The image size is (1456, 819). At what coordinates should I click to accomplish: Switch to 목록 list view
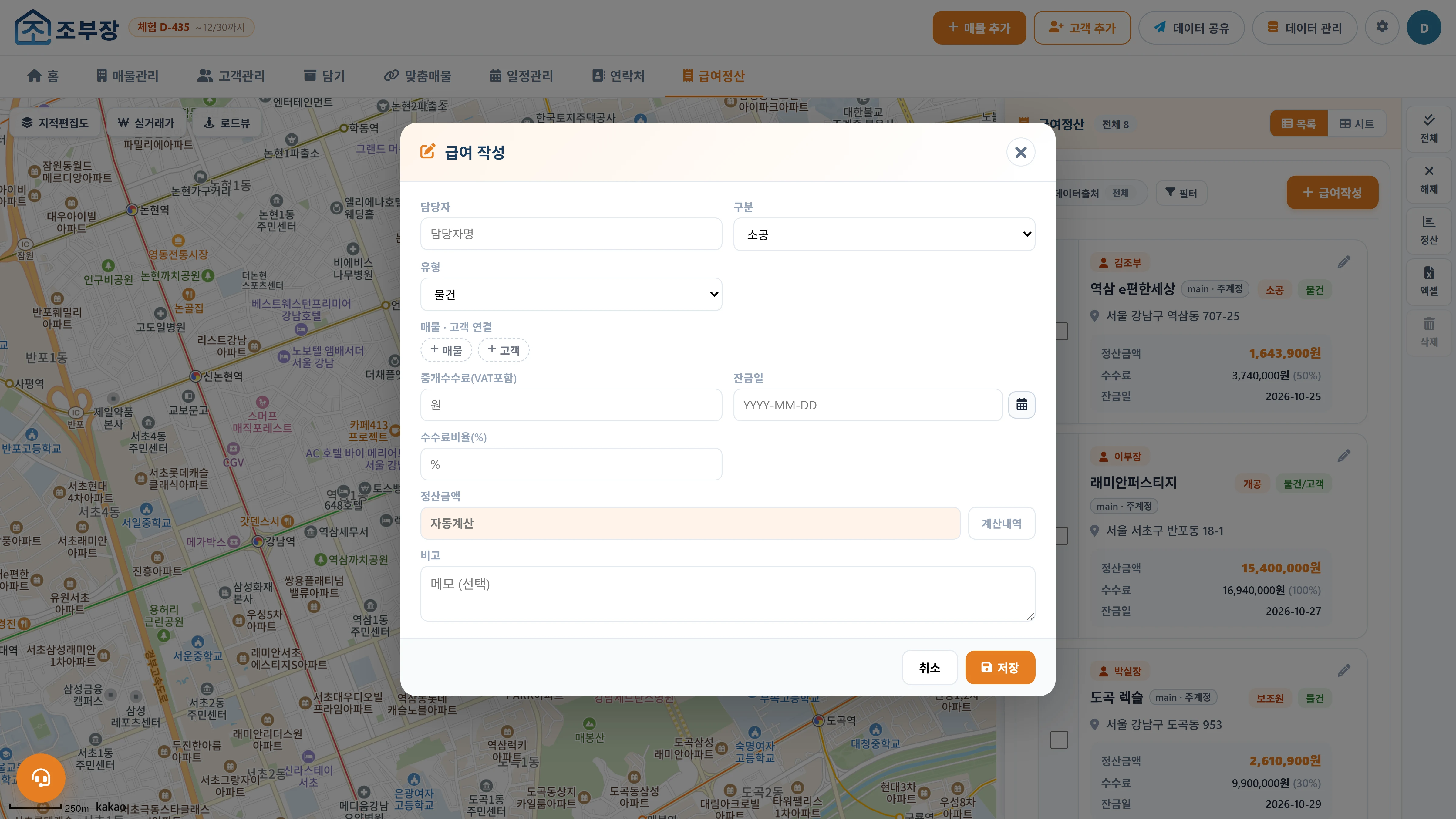coord(1298,124)
